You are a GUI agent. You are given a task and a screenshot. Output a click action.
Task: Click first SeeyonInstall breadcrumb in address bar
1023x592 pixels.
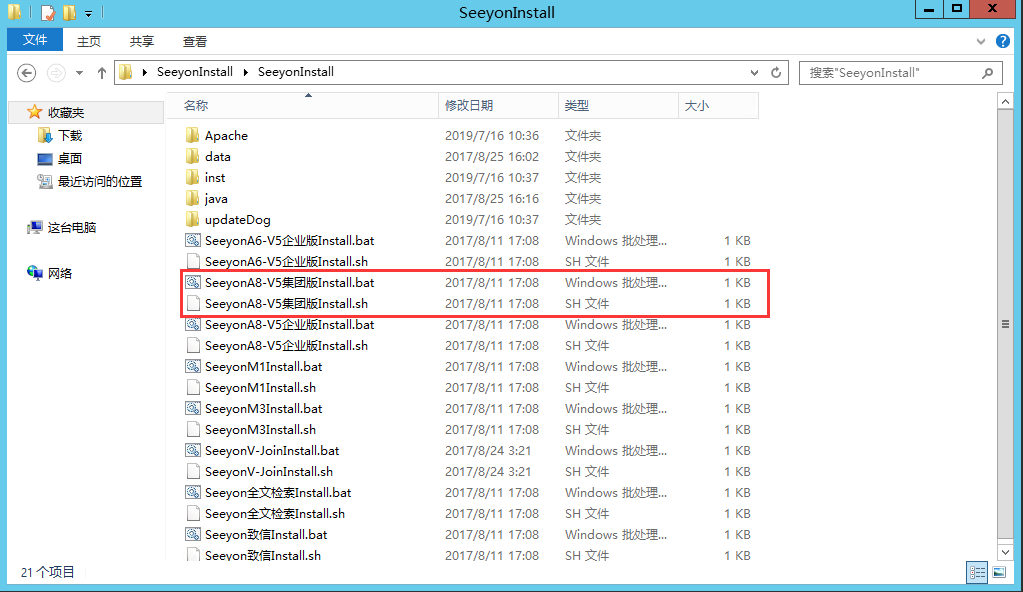pyautogui.click(x=194, y=72)
